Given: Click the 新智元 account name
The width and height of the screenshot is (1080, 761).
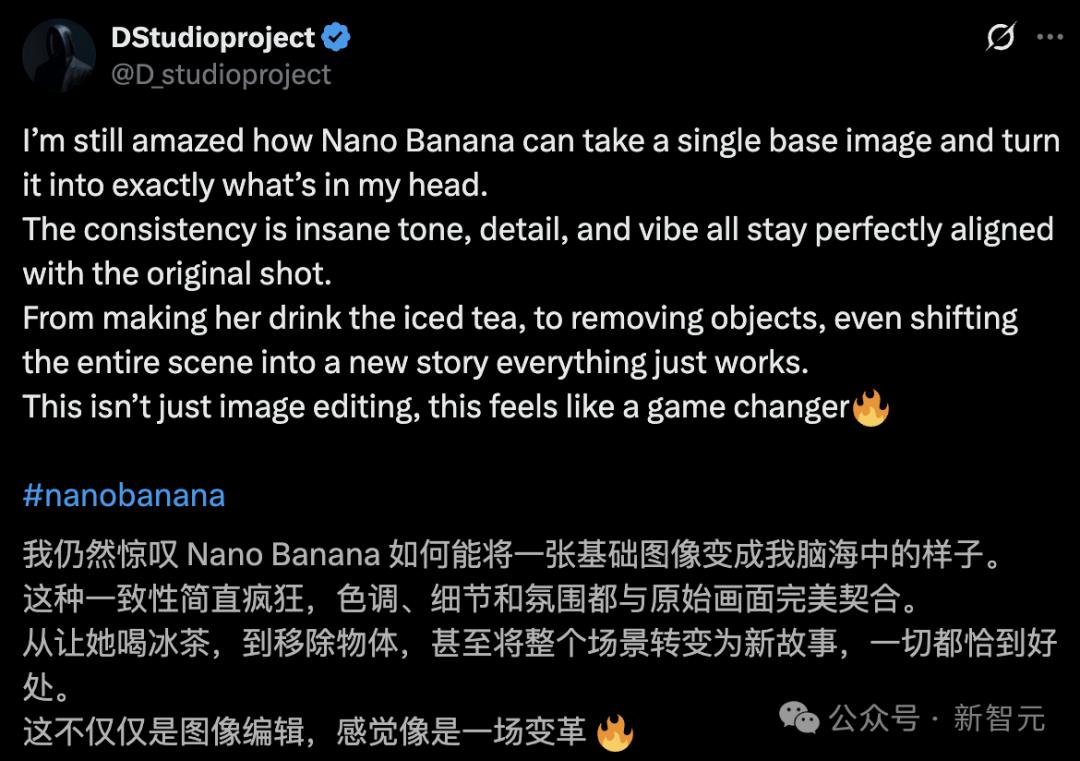Looking at the screenshot, I should tap(999, 718).
